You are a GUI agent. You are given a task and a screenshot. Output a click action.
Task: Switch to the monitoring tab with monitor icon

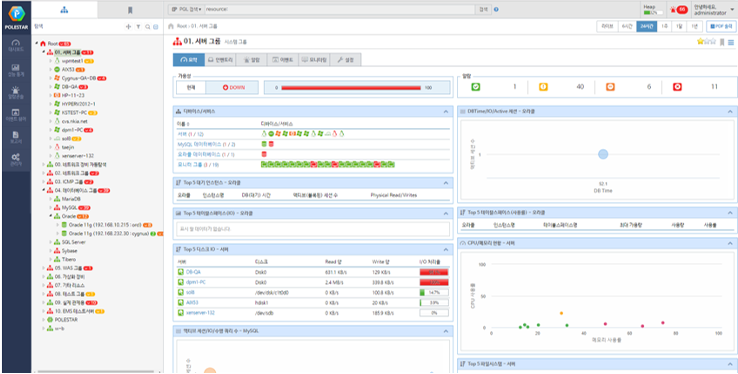pyautogui.click(x=314, y=60)
